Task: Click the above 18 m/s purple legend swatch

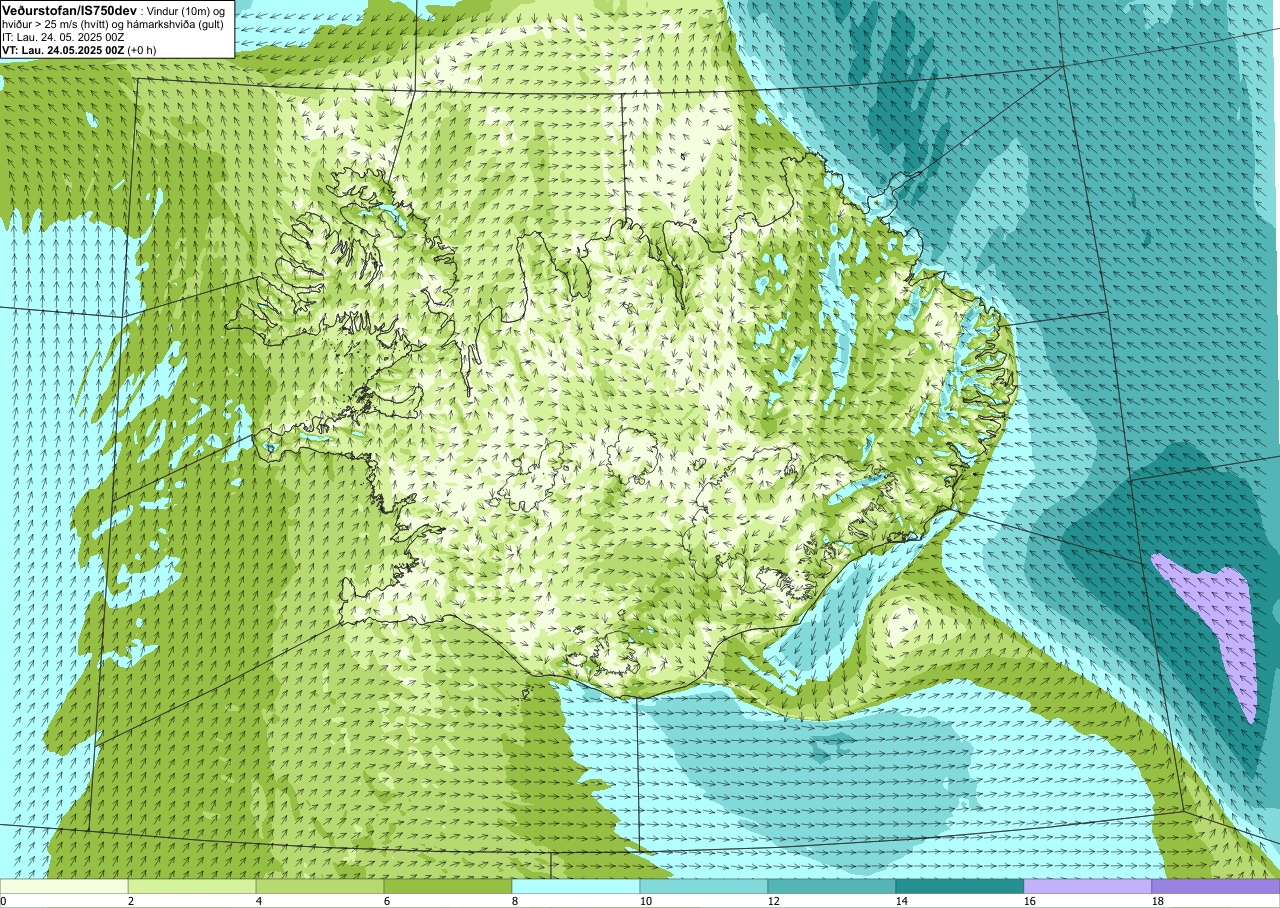Action: pos(1216,886)
